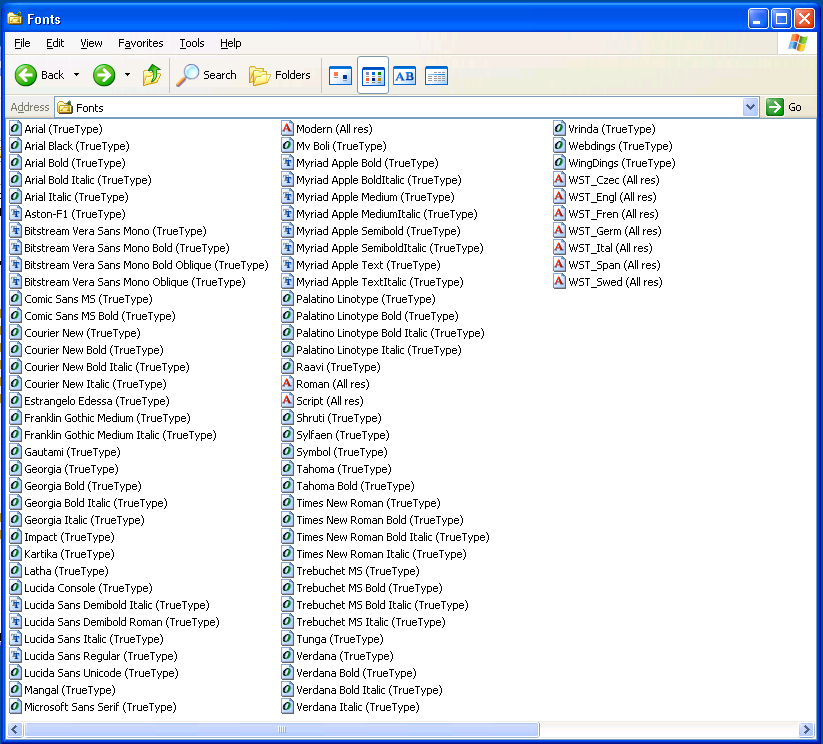
Task: Select Palatino Linotype Bold (TrueType)
Action: pyautogui.click(x=377, y=316)
